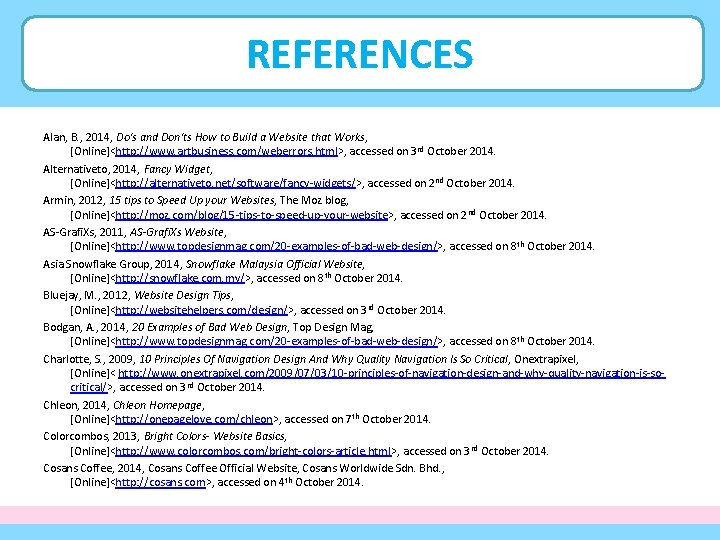Click 'accessed on 7th October 2014' text
Screen dimensions: 720x540
click(357, 419)
